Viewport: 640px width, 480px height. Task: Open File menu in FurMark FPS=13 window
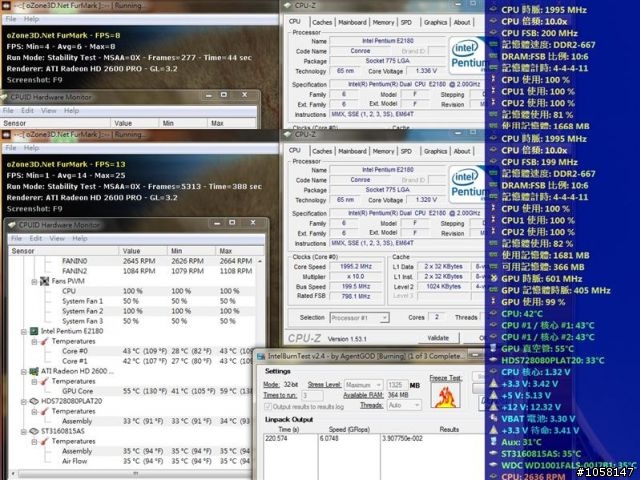[11, 148]
